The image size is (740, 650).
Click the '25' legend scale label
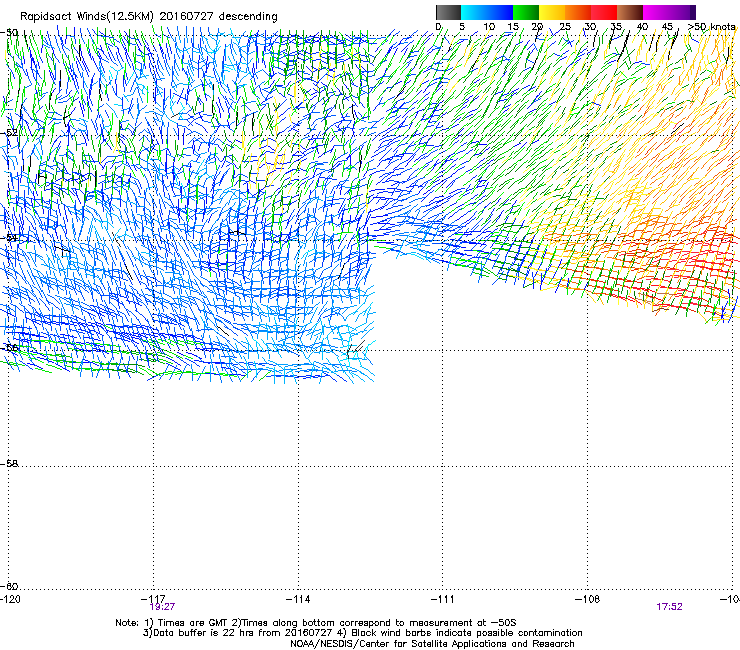pyautogui.click(x=565, y=27)
